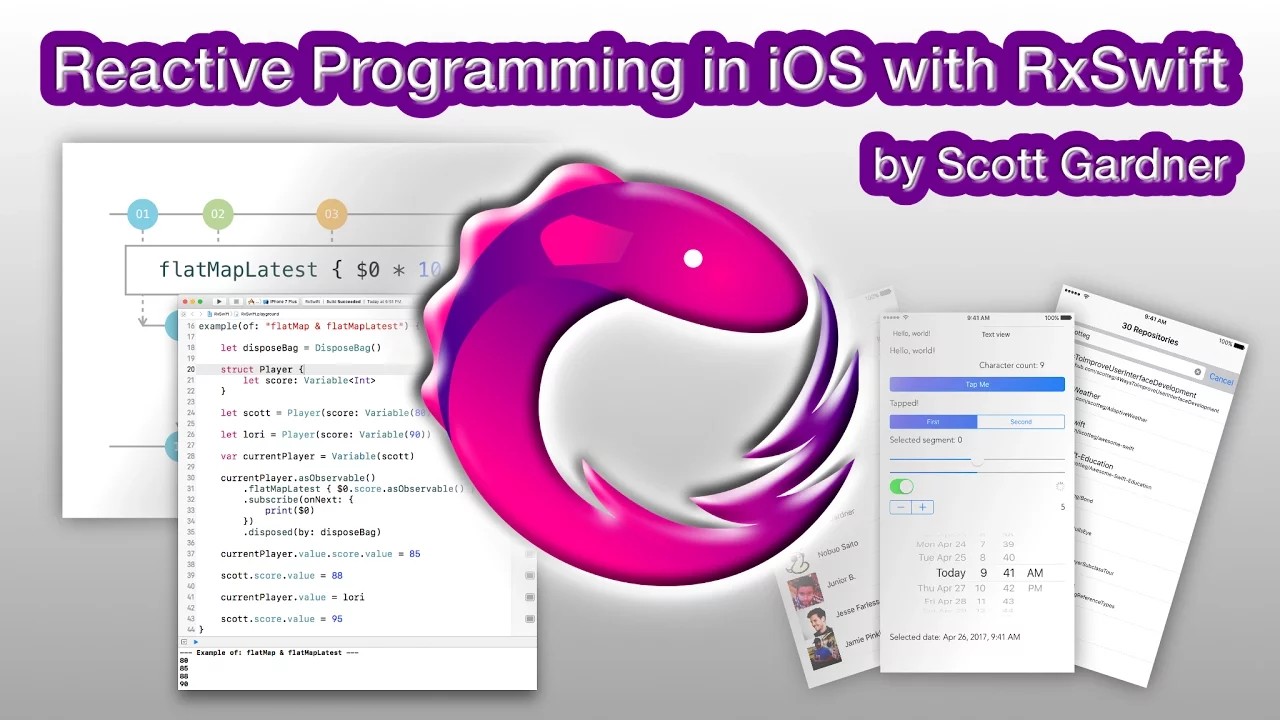Viewport: 1280px width, 720px height.
Task: Select 'Tue Apr 25' in the date picker
Action: pos(942,557)
